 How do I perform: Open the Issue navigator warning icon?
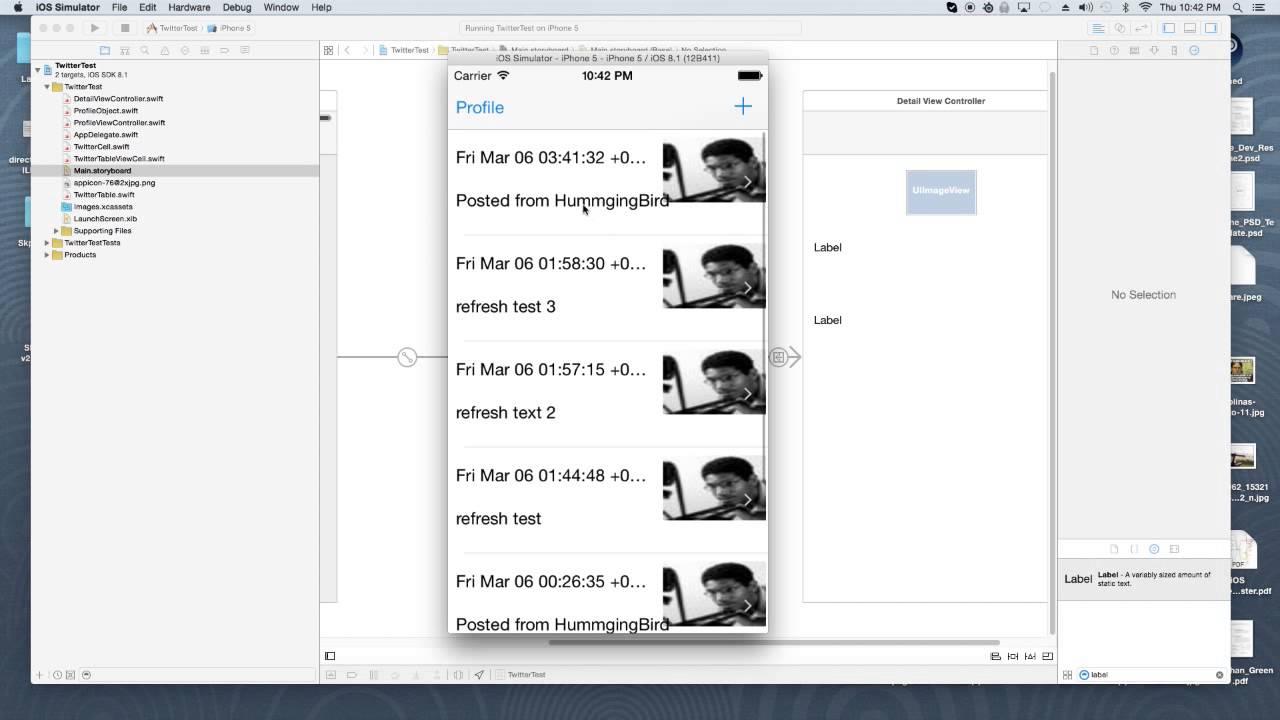click(165, 50)
